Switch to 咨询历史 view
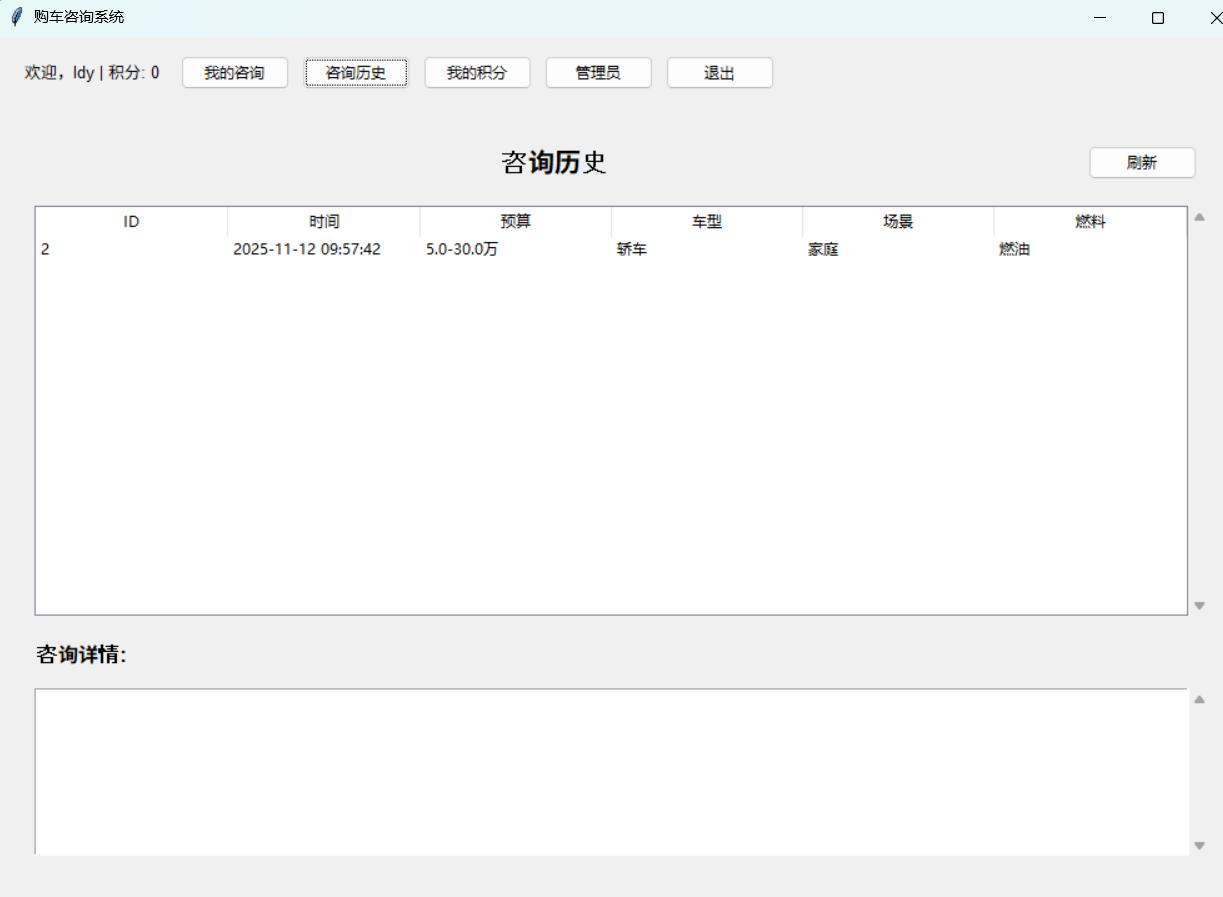 point(356,73)
